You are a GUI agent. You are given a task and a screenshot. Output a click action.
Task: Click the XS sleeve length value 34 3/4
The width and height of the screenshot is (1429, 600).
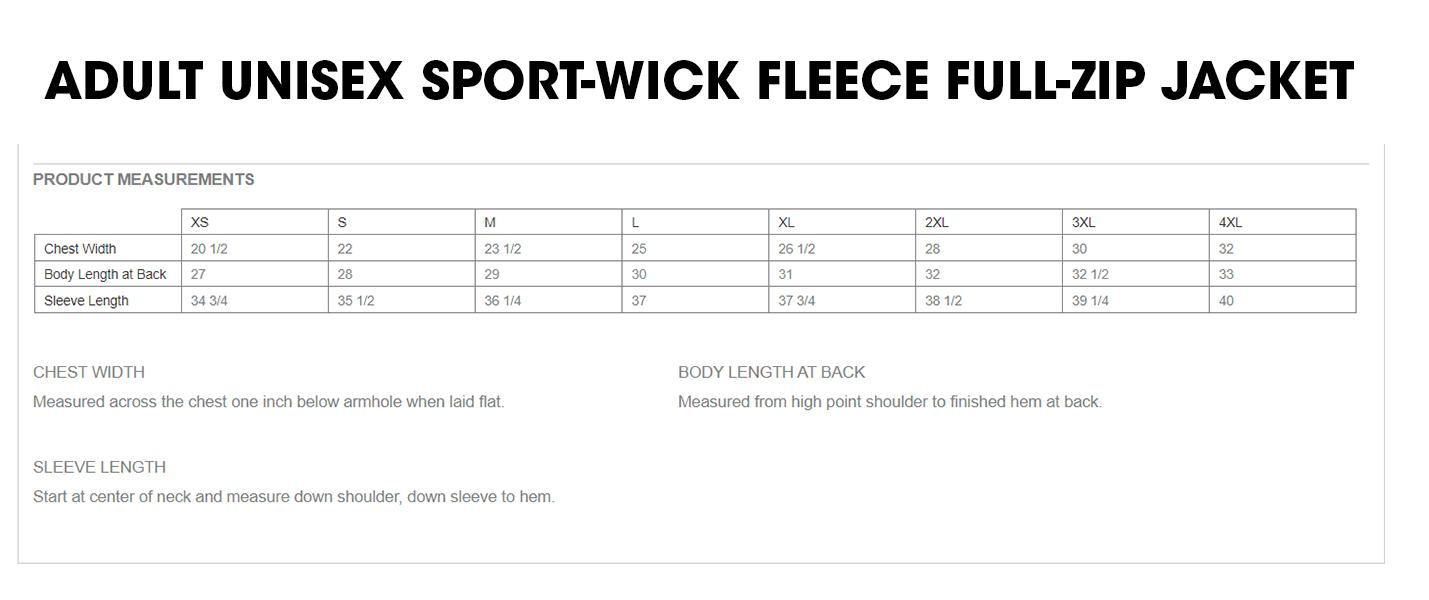point(207,301)
